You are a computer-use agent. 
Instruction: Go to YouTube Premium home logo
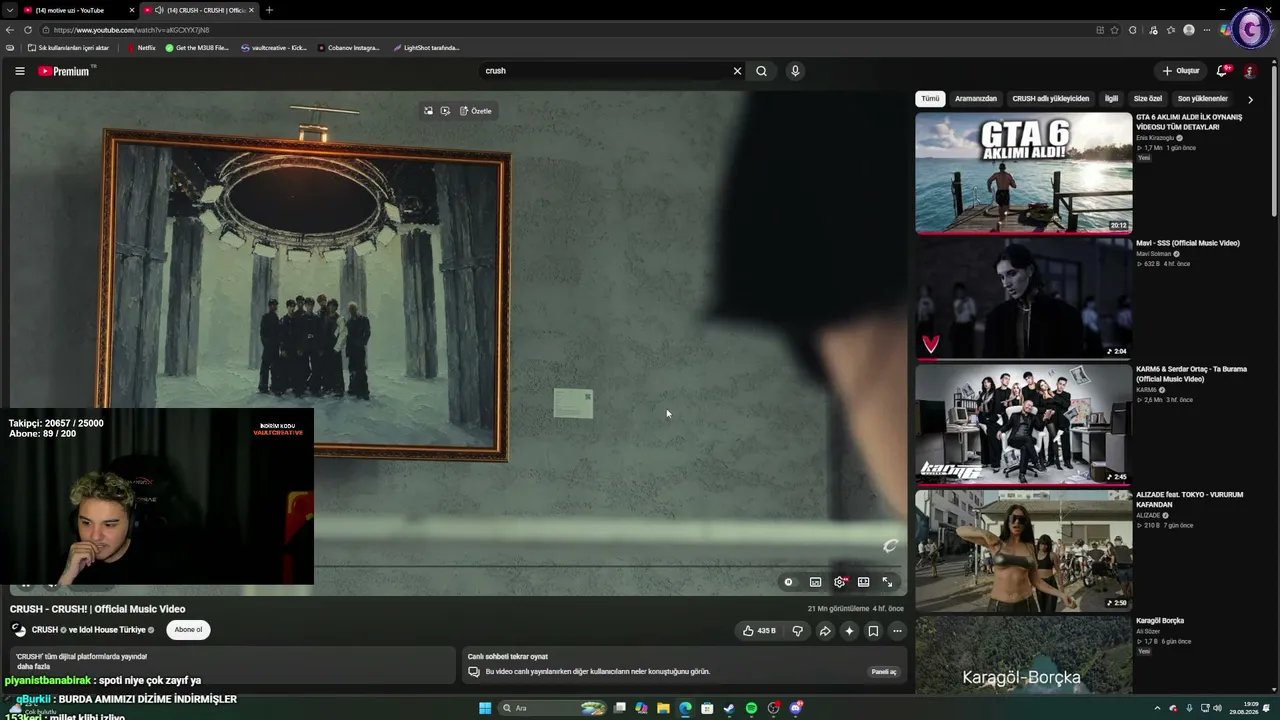tap(65, 71)
